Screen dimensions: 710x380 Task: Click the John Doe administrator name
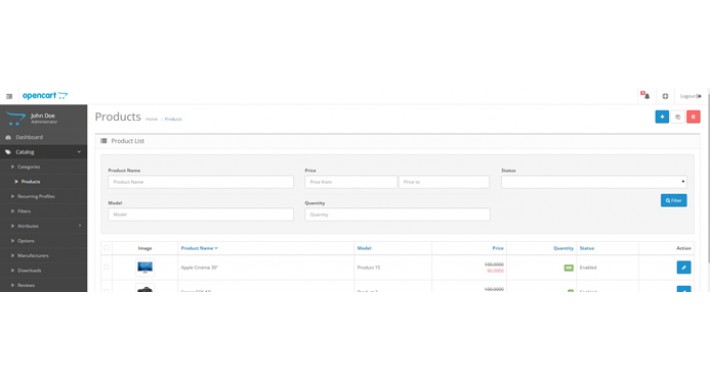click(x=43, y=115)
